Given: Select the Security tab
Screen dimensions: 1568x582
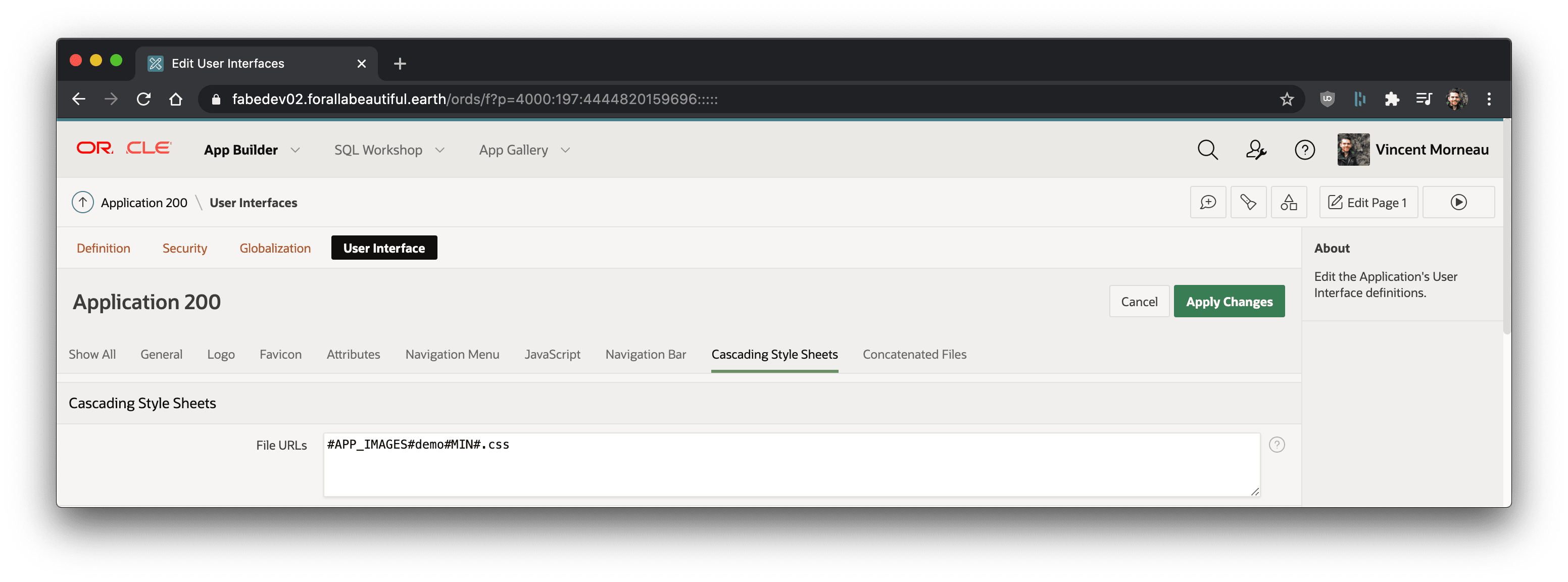Looking at the screenshot, I should [x=184, y=247].
